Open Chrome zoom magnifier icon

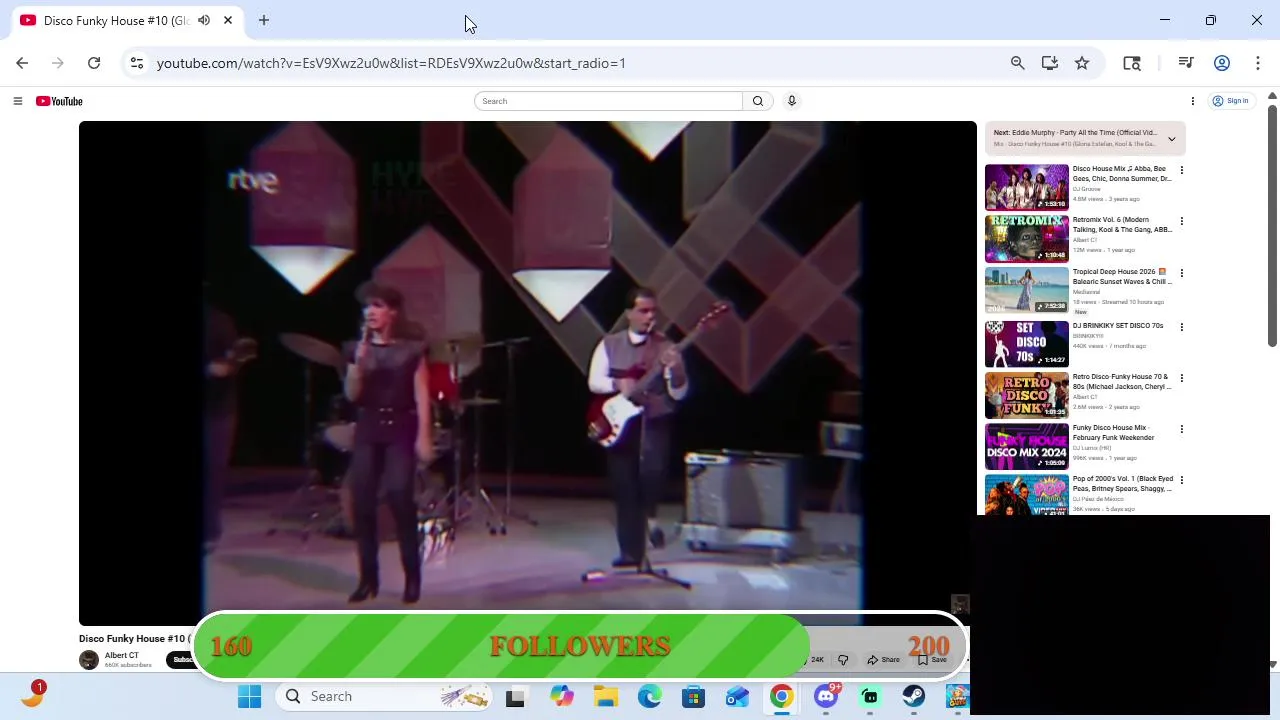point(1017,63)
